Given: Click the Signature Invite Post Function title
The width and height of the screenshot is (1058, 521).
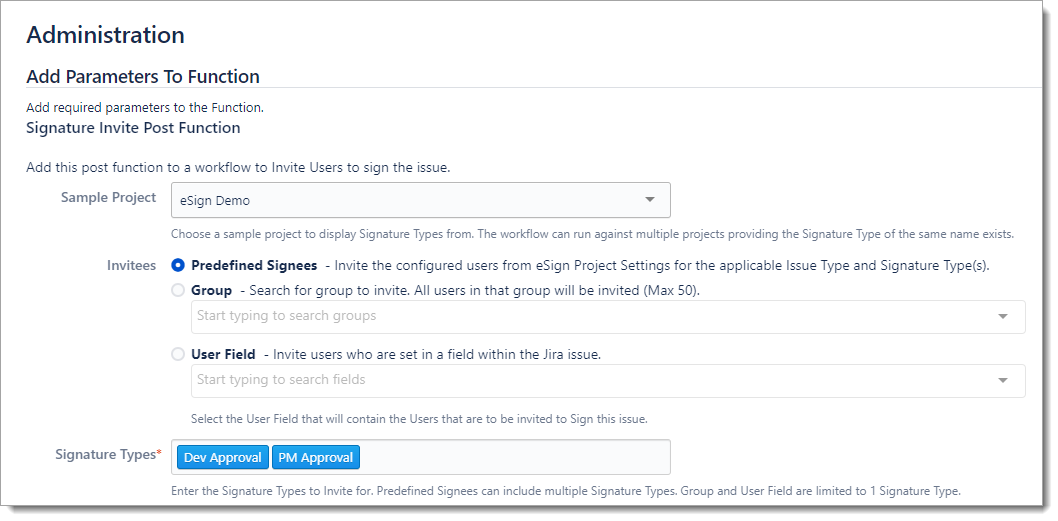Looking at the screenshot, I should tap(133, 128).
